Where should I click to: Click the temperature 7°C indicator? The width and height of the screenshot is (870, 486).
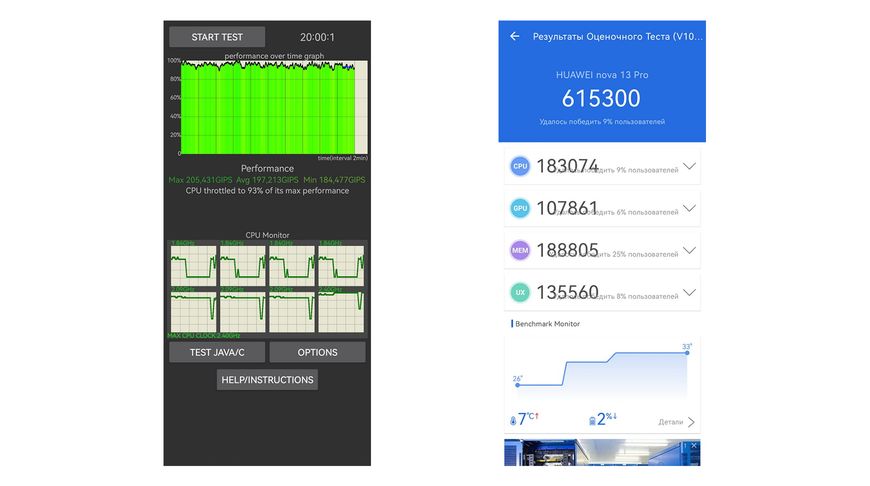pos(524,419)
